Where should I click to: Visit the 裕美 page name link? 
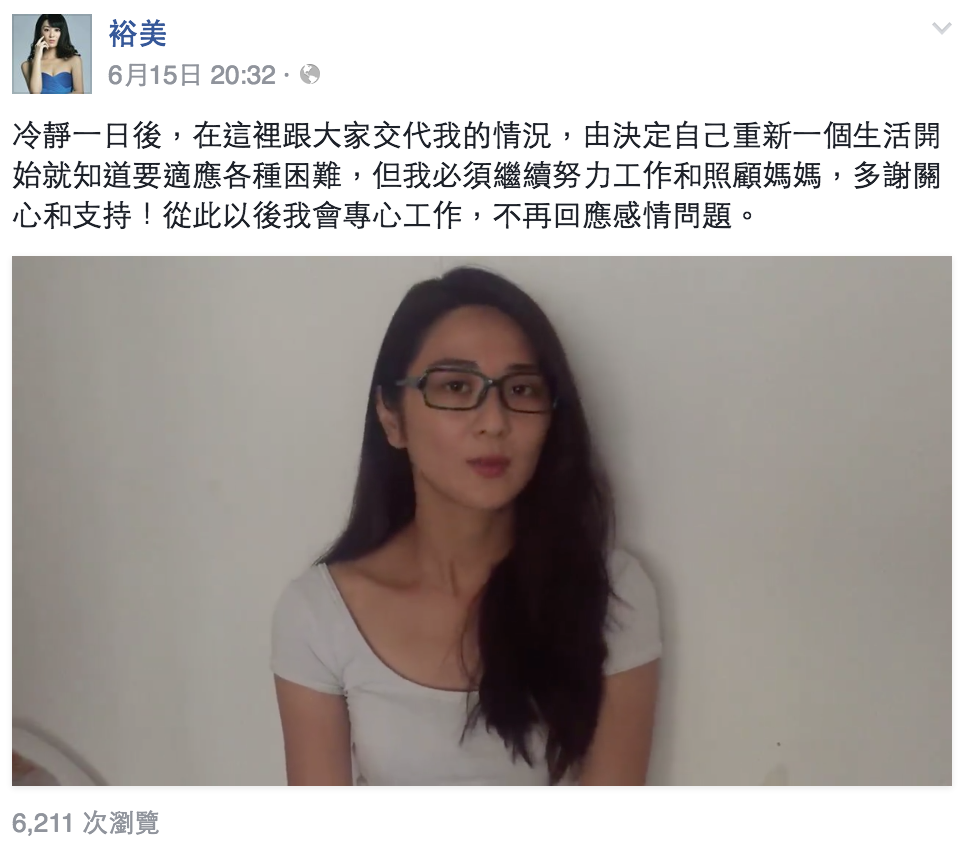pos(138,33)
